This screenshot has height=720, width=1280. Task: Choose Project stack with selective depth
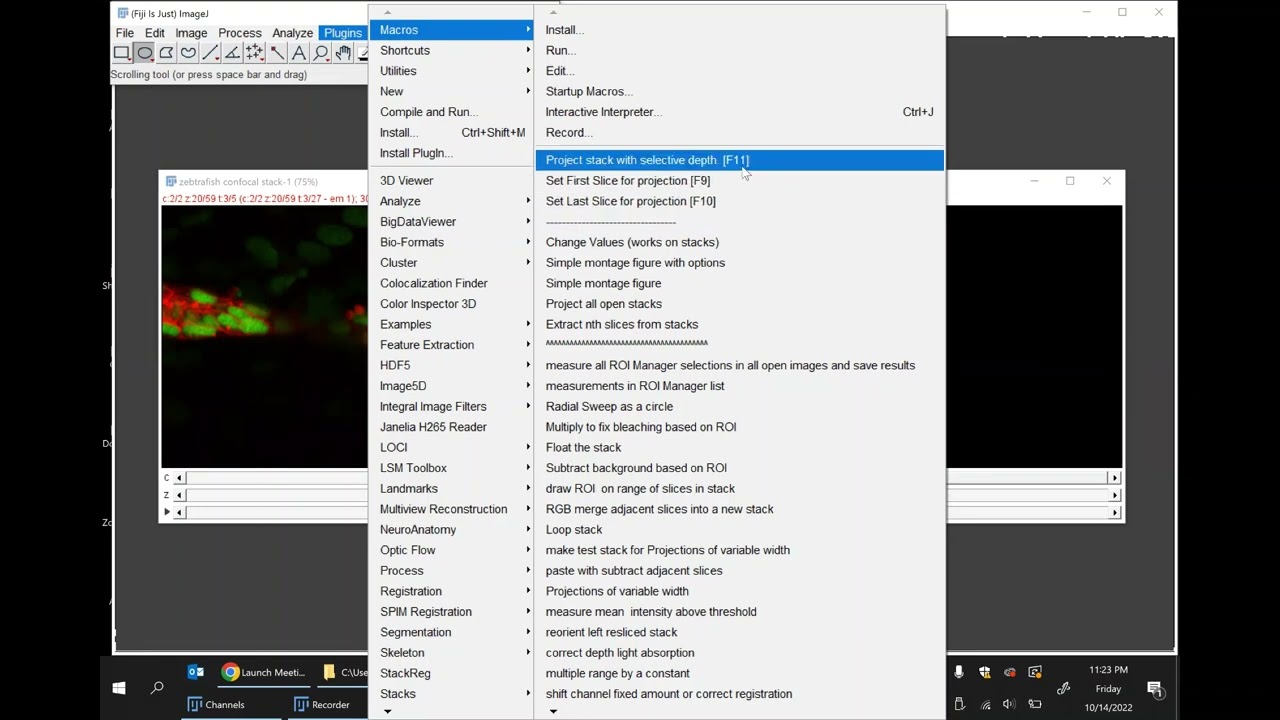[x=739, y=160]
